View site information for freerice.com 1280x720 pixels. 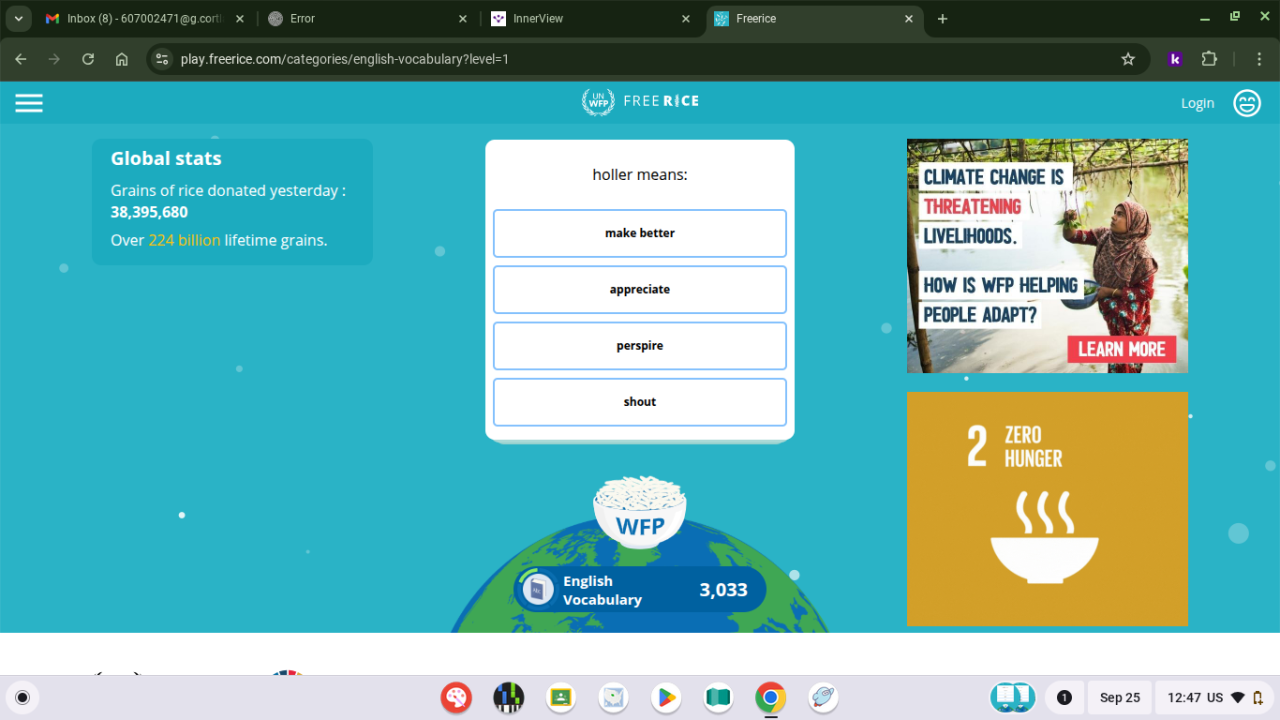click(162, 59)
